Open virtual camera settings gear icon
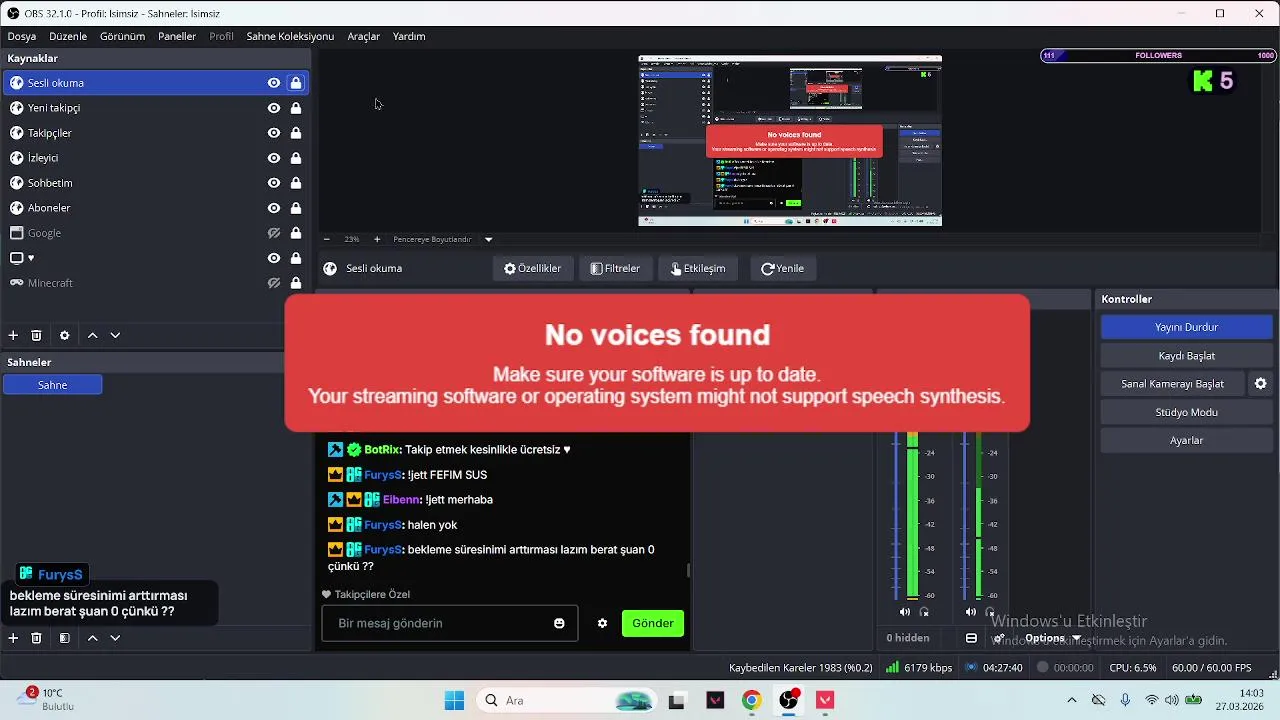Image resolution: width=1280 pixels, height=720 pixels. click(1261, 384)
